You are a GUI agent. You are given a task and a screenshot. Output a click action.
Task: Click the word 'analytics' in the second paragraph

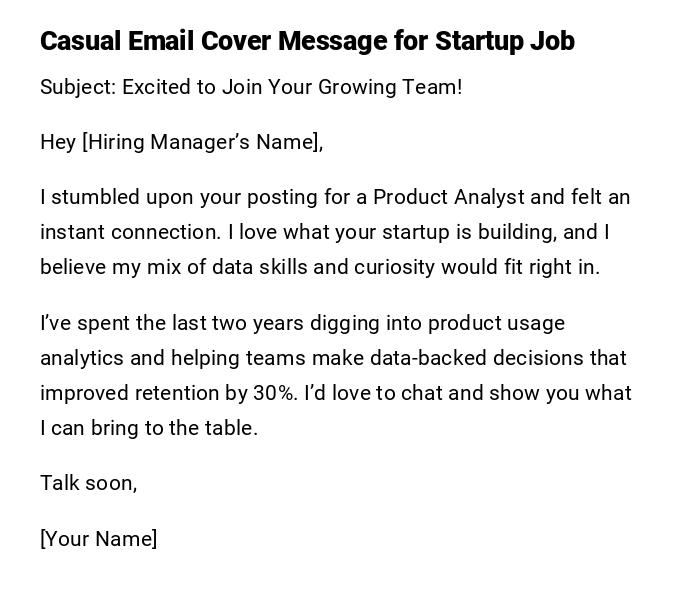pos(79,358)
